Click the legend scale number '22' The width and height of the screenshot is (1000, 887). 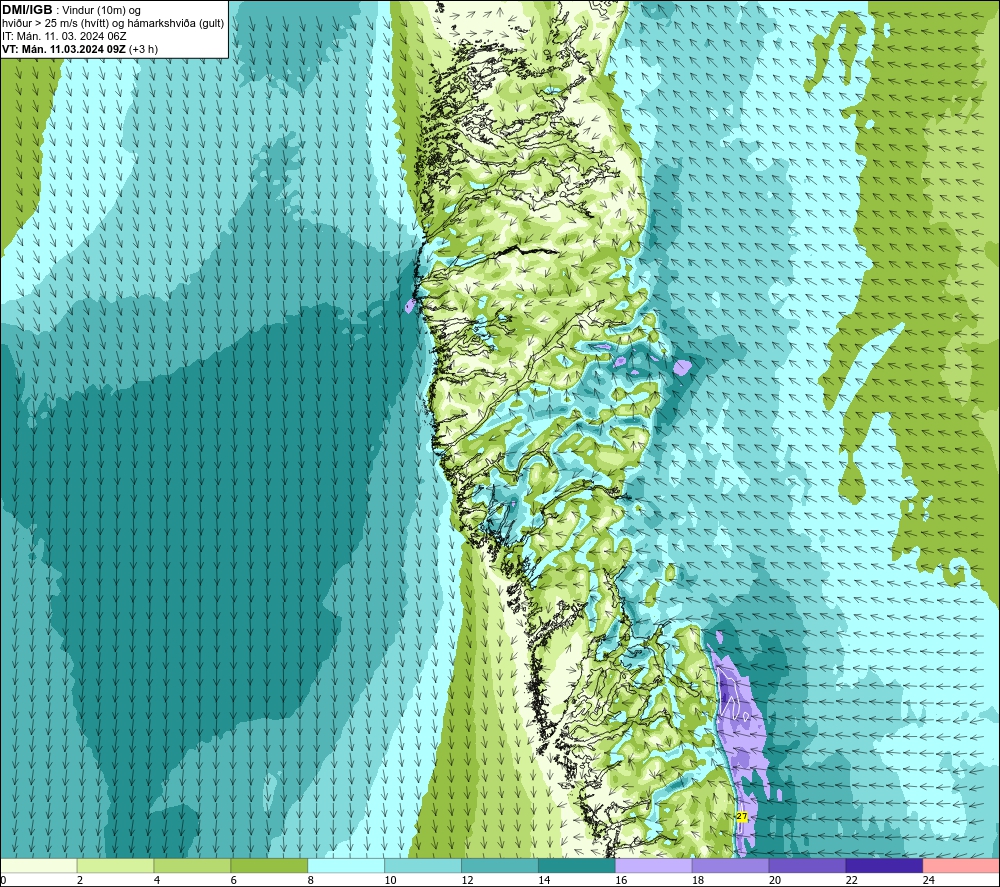click(852, 880)
